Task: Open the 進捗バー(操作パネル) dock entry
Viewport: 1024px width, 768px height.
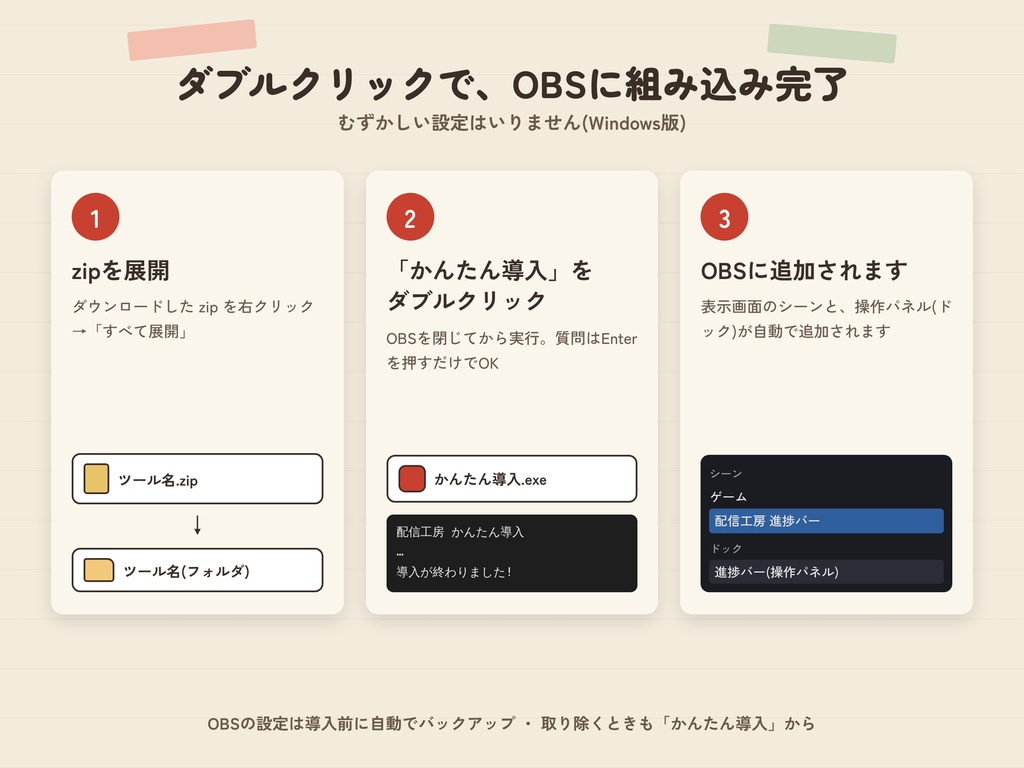Action: point(826,571)
